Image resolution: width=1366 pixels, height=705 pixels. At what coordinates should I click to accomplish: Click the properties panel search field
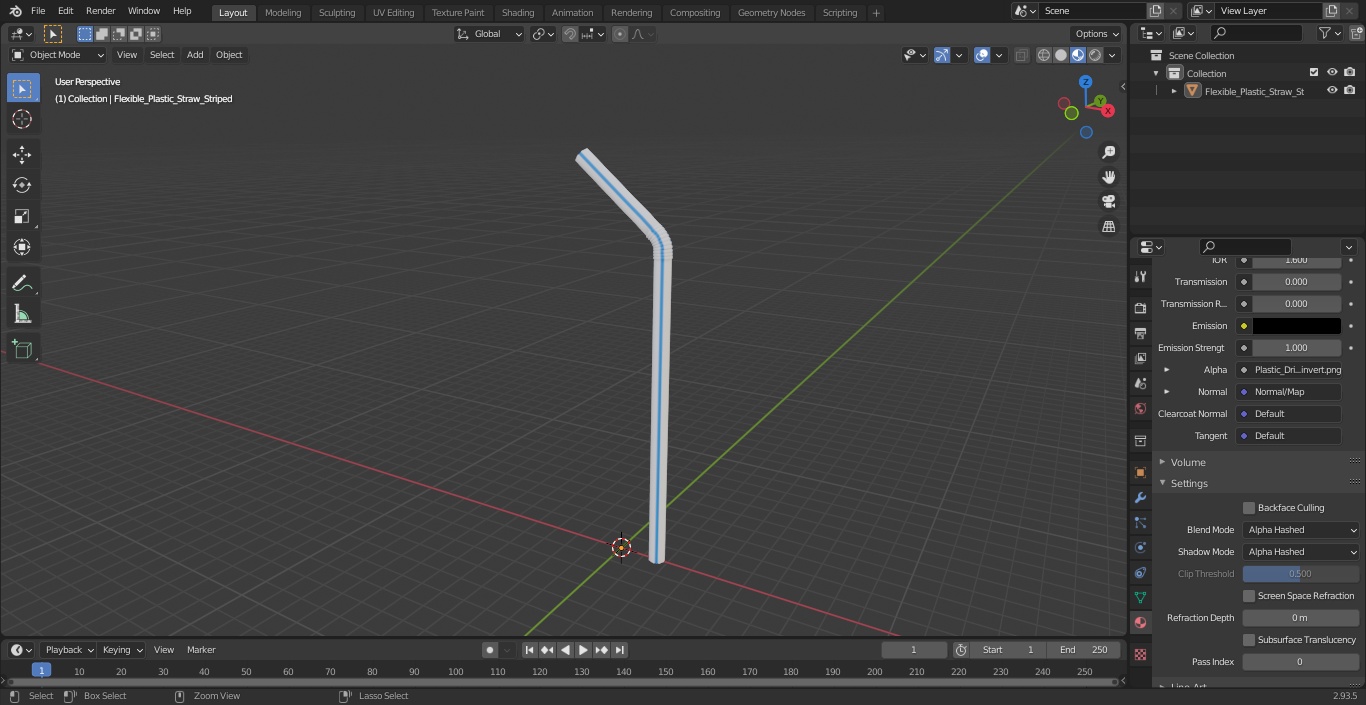(1246, 247)
